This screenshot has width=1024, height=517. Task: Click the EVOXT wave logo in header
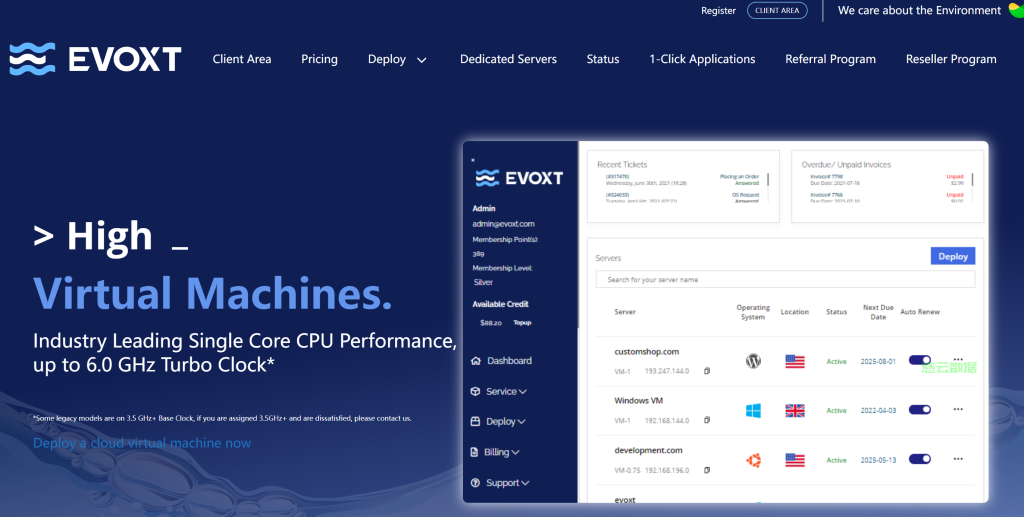click(32, 59)
